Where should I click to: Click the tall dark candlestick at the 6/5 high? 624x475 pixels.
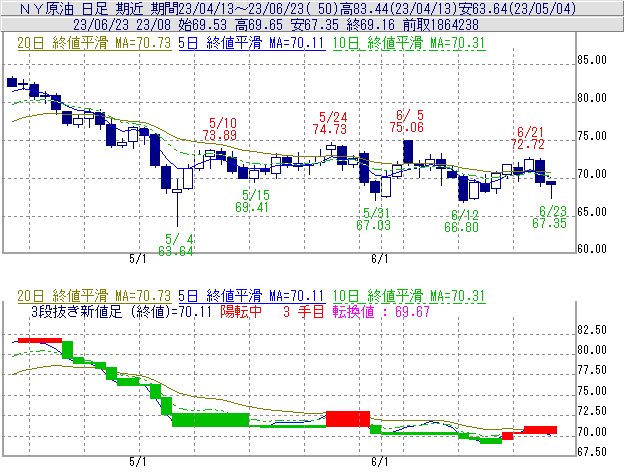click(x=408, y=152)
